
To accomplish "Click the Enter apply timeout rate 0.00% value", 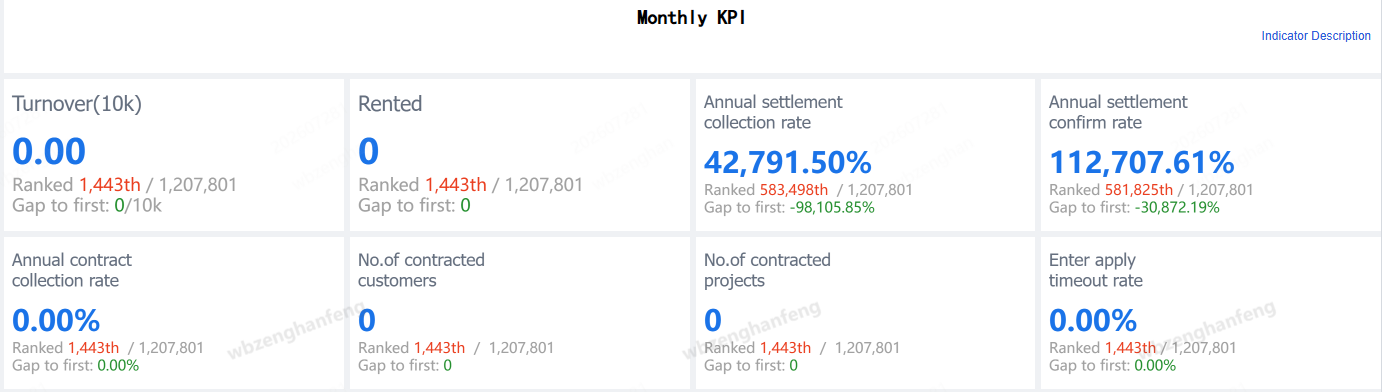I will point(1093,320).
